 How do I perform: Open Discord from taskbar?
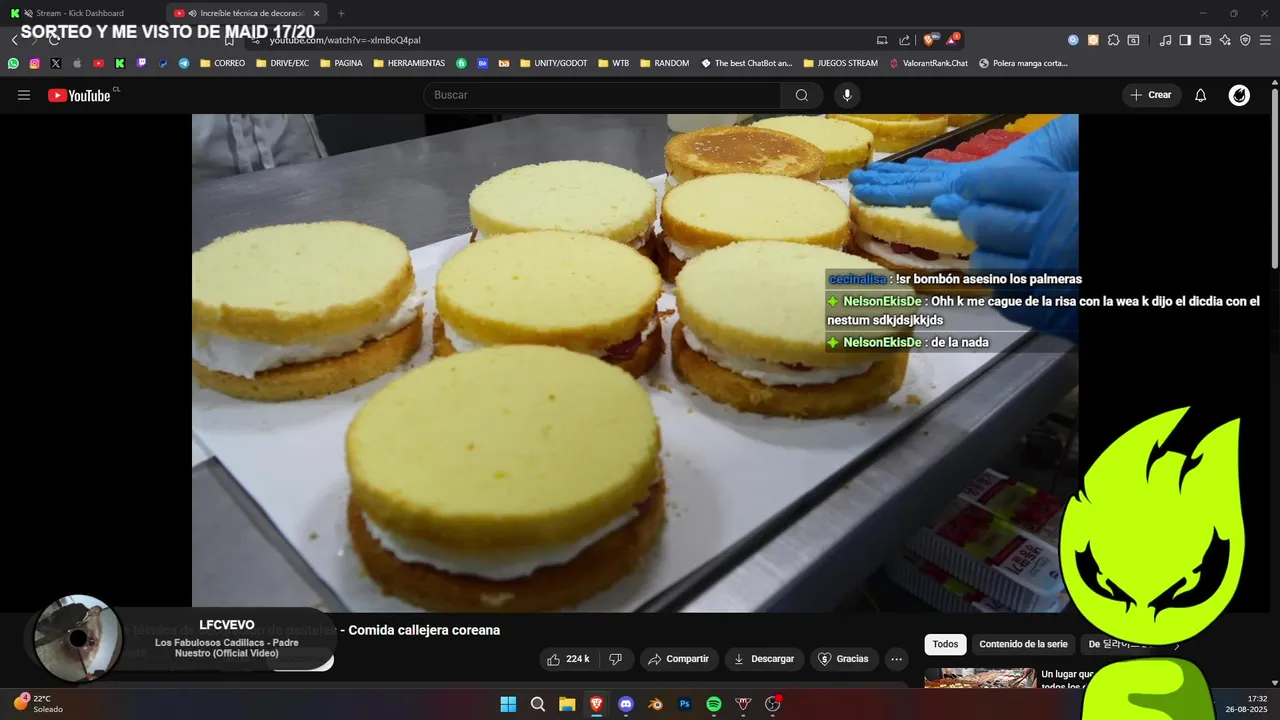(x=626, y=704)
